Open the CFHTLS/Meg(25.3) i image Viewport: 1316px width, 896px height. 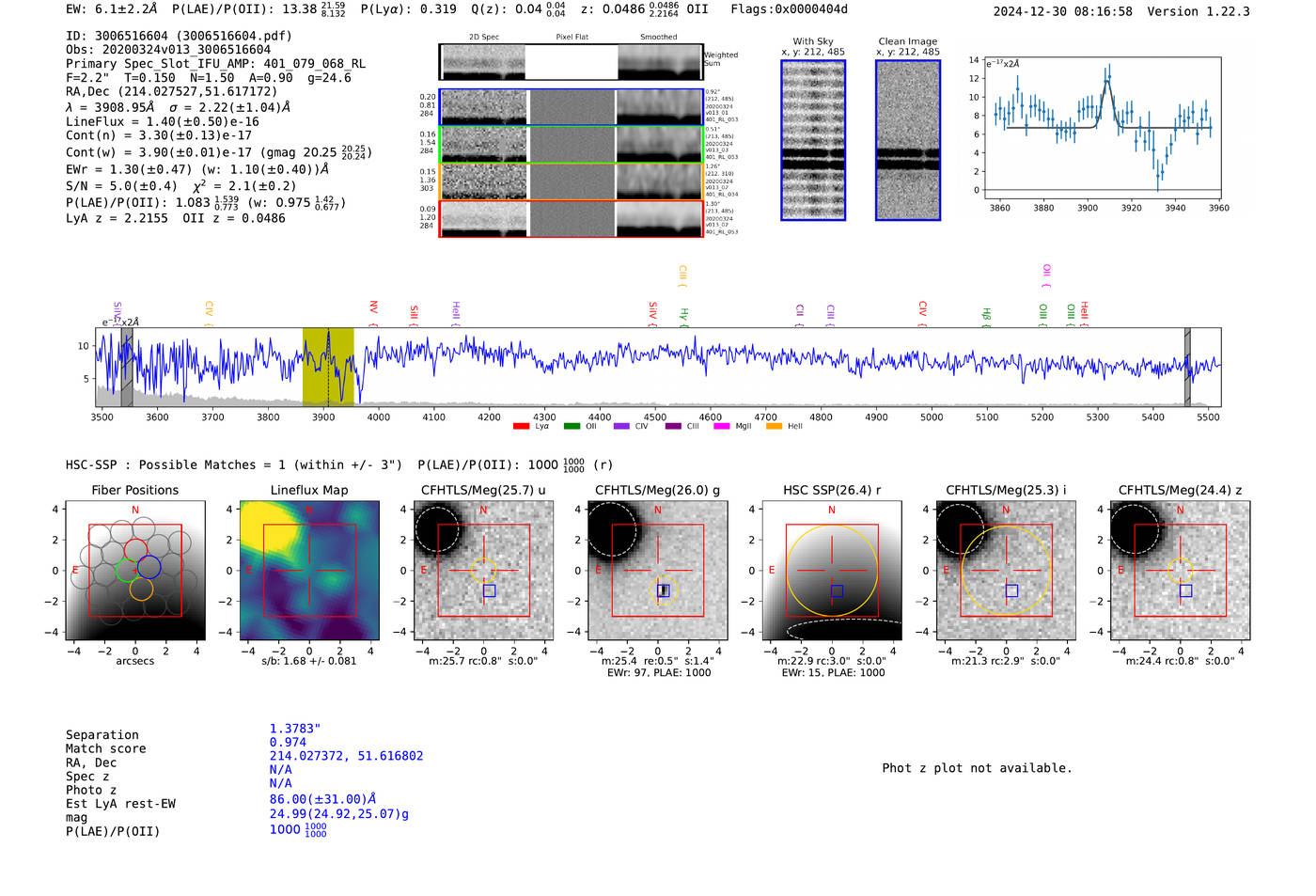click(x=1006, y=570)
